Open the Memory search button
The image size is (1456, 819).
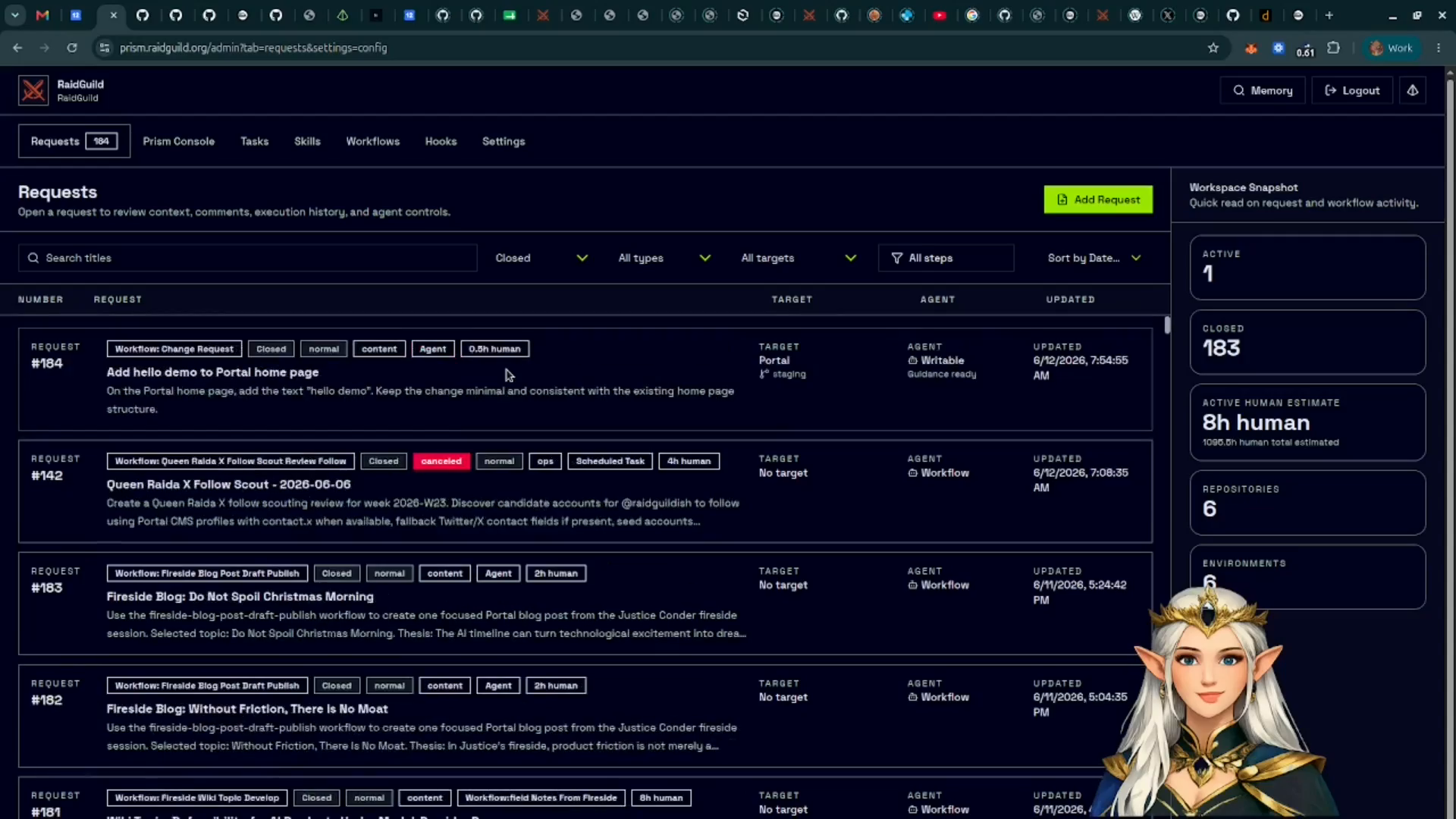pyautogui.click(x=1263, y=90)
